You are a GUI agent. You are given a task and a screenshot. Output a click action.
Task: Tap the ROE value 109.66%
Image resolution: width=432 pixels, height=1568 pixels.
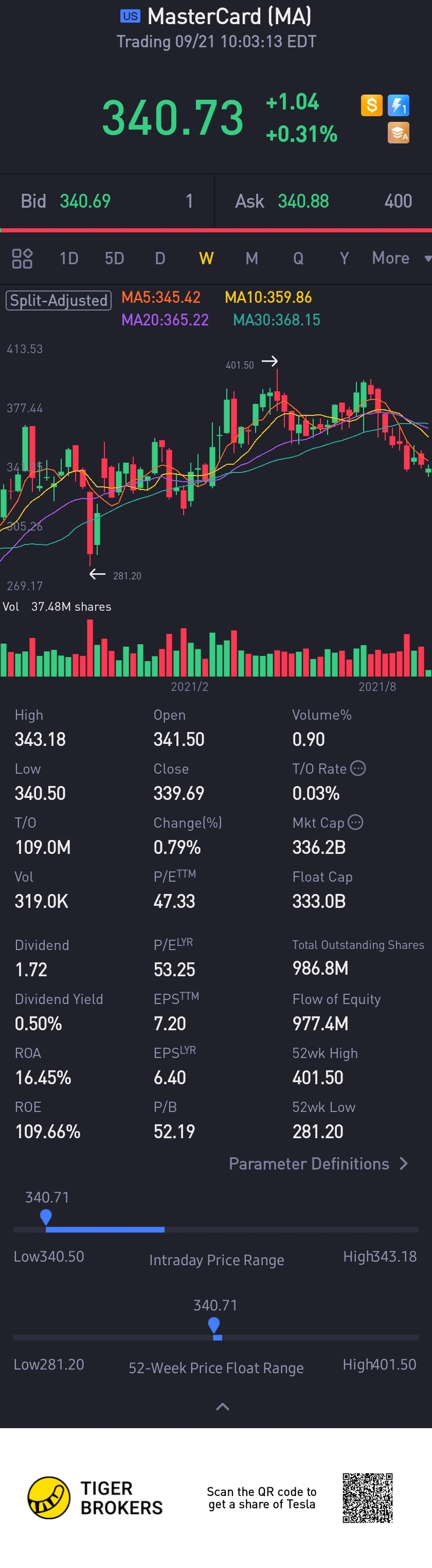coord(47,1132)
